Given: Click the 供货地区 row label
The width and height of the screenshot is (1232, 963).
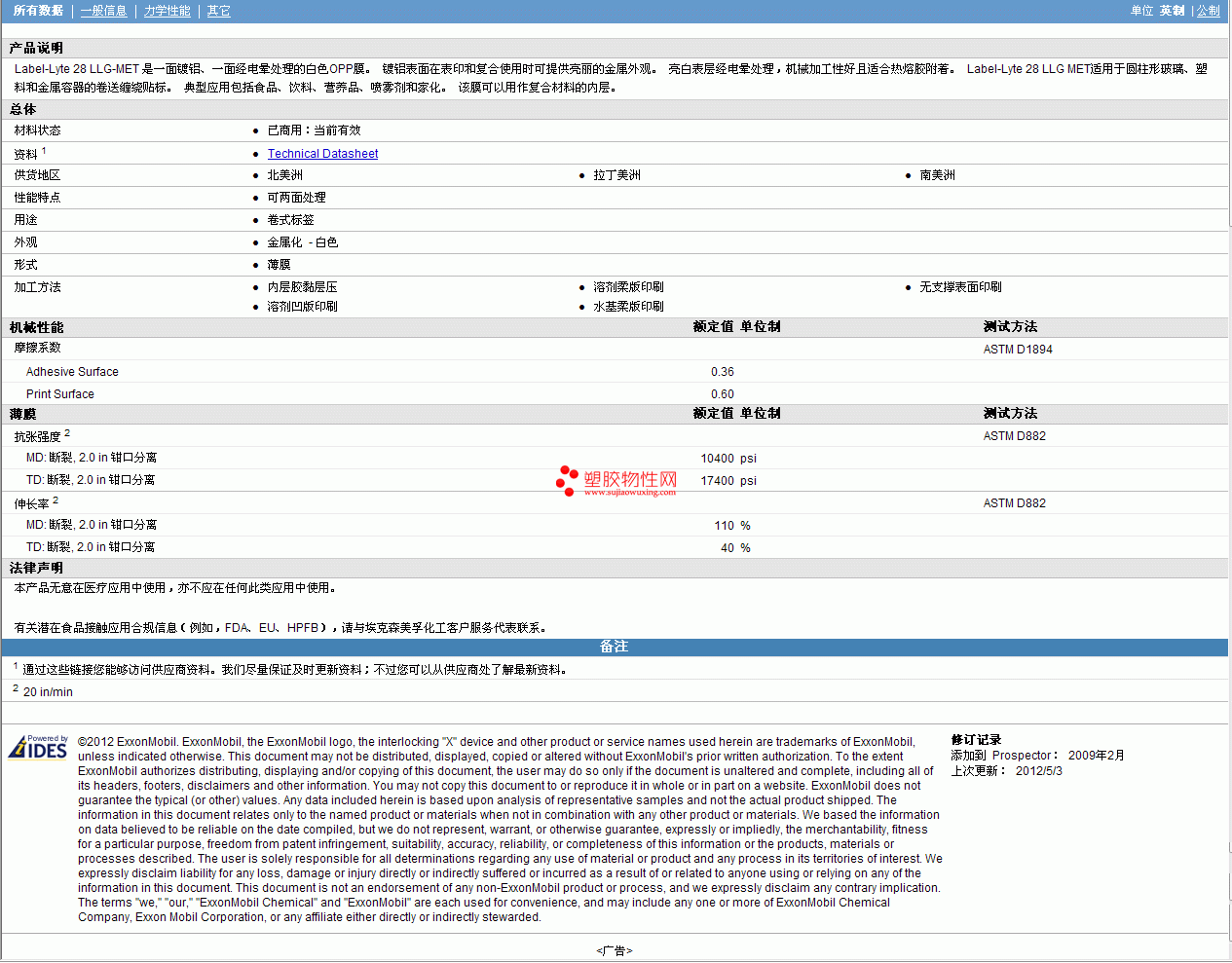Looking at the screenshot, I should pyautogui.click(x=37, y=175).
